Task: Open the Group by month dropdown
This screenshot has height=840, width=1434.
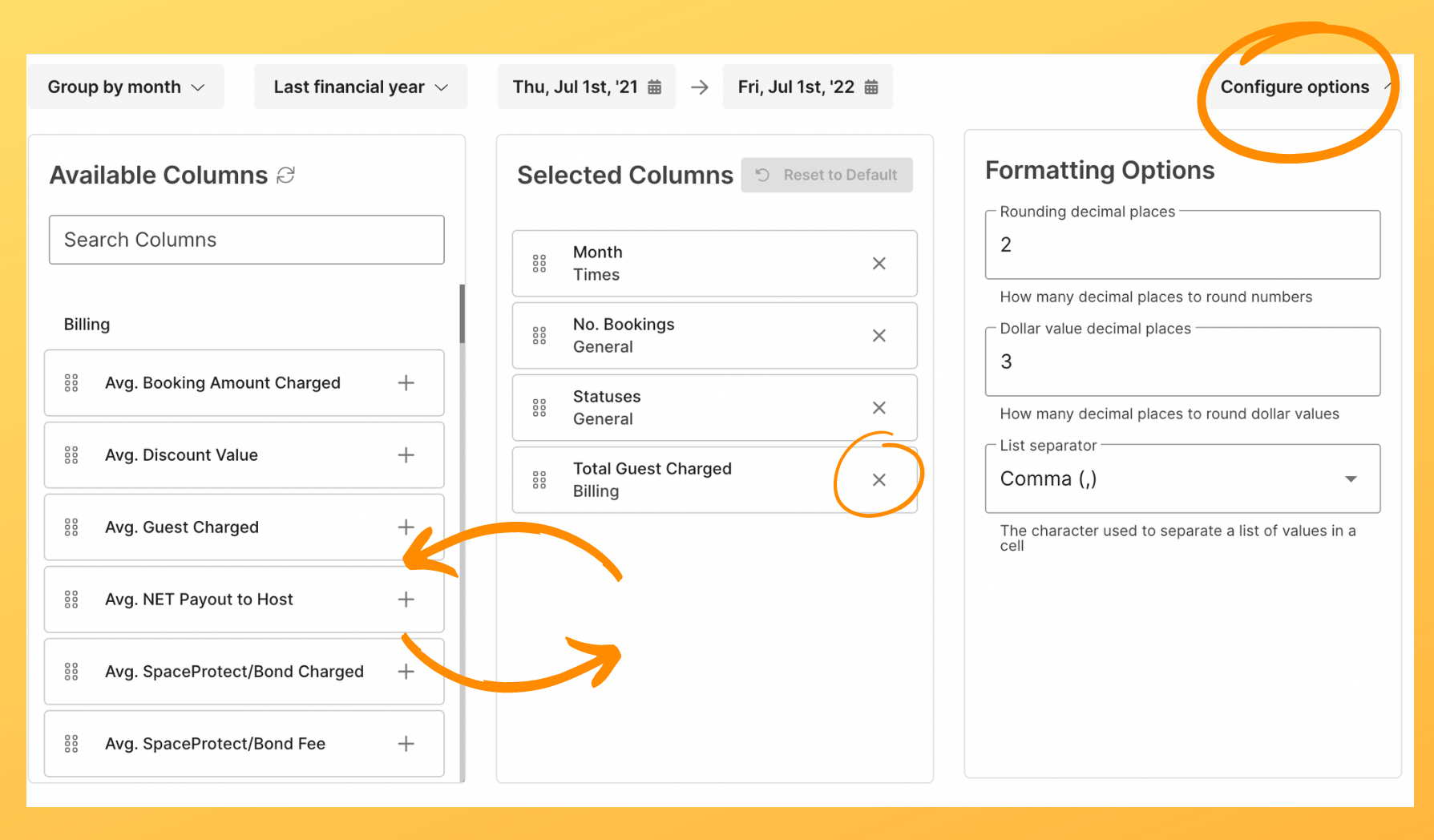Action: tap(126, 87)
